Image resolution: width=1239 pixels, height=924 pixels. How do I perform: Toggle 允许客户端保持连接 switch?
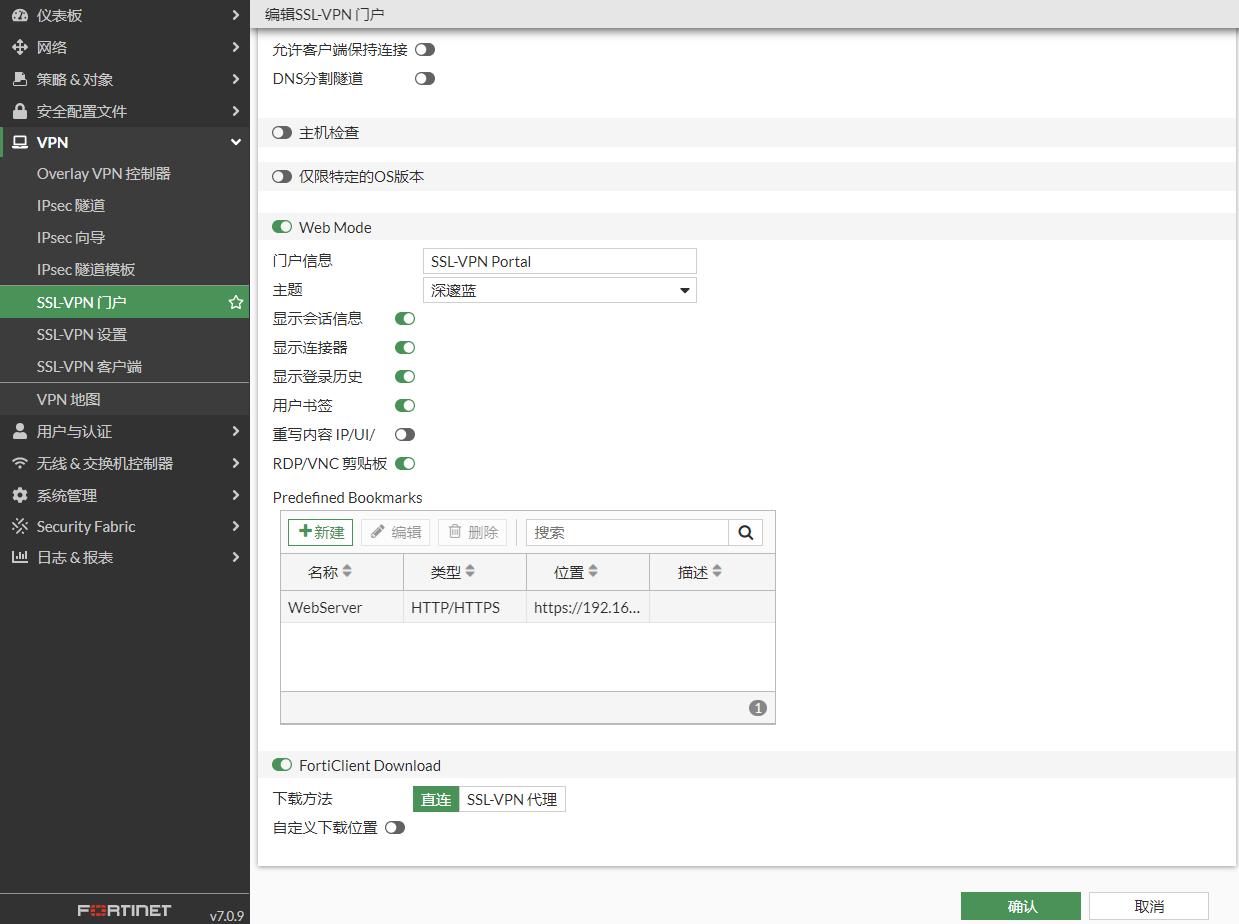click(425, 49)
